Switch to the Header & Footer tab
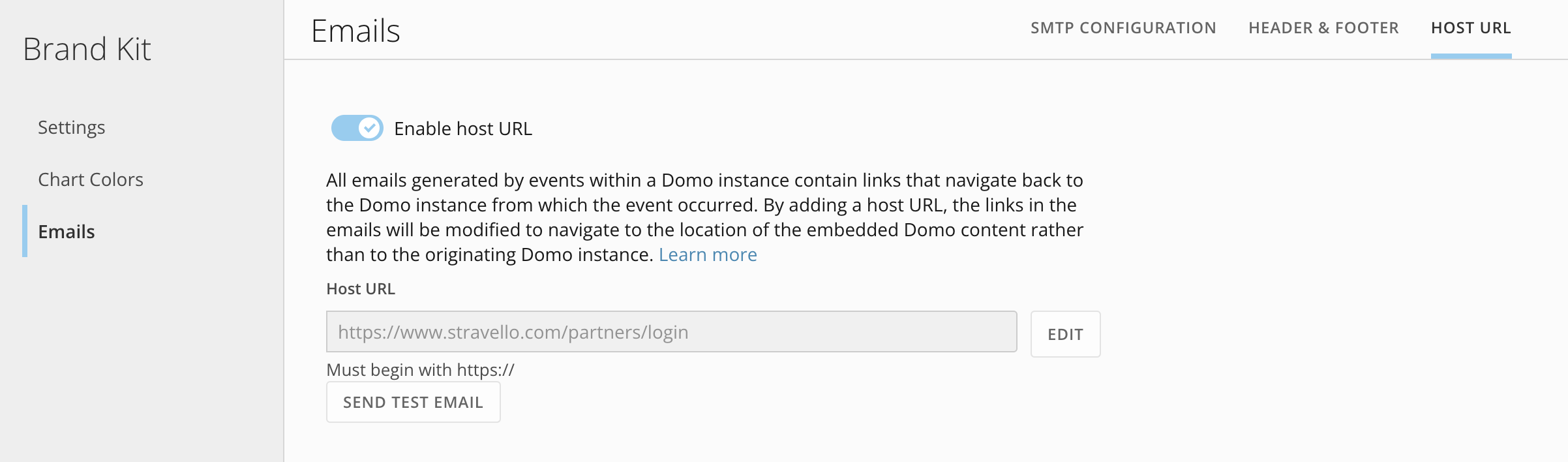This screenshot has width=1568, height=462. pyautogui.click(x=1323, y=28)
